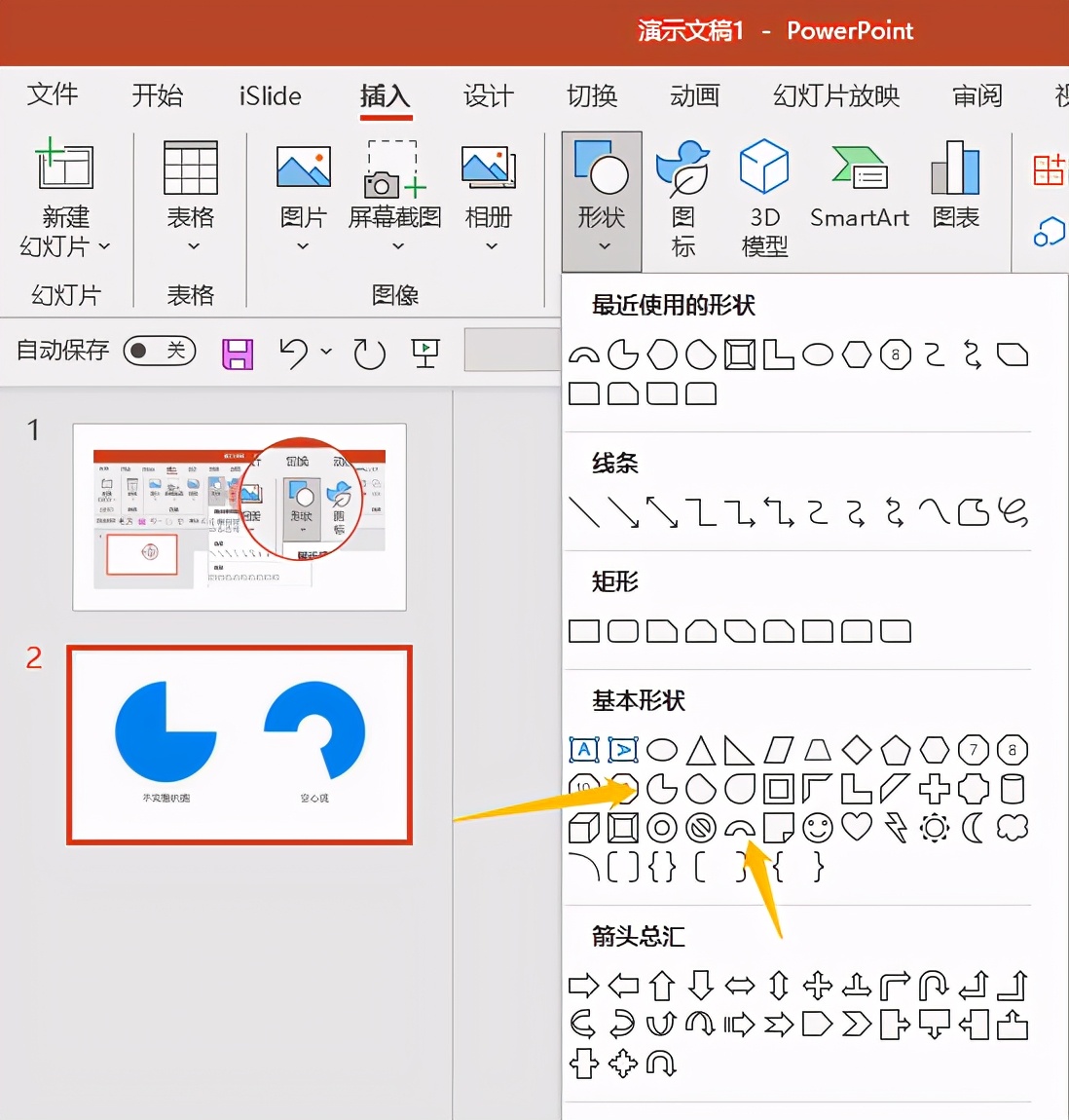Choose the chord shape marked by the arrow

click(739, 828)
